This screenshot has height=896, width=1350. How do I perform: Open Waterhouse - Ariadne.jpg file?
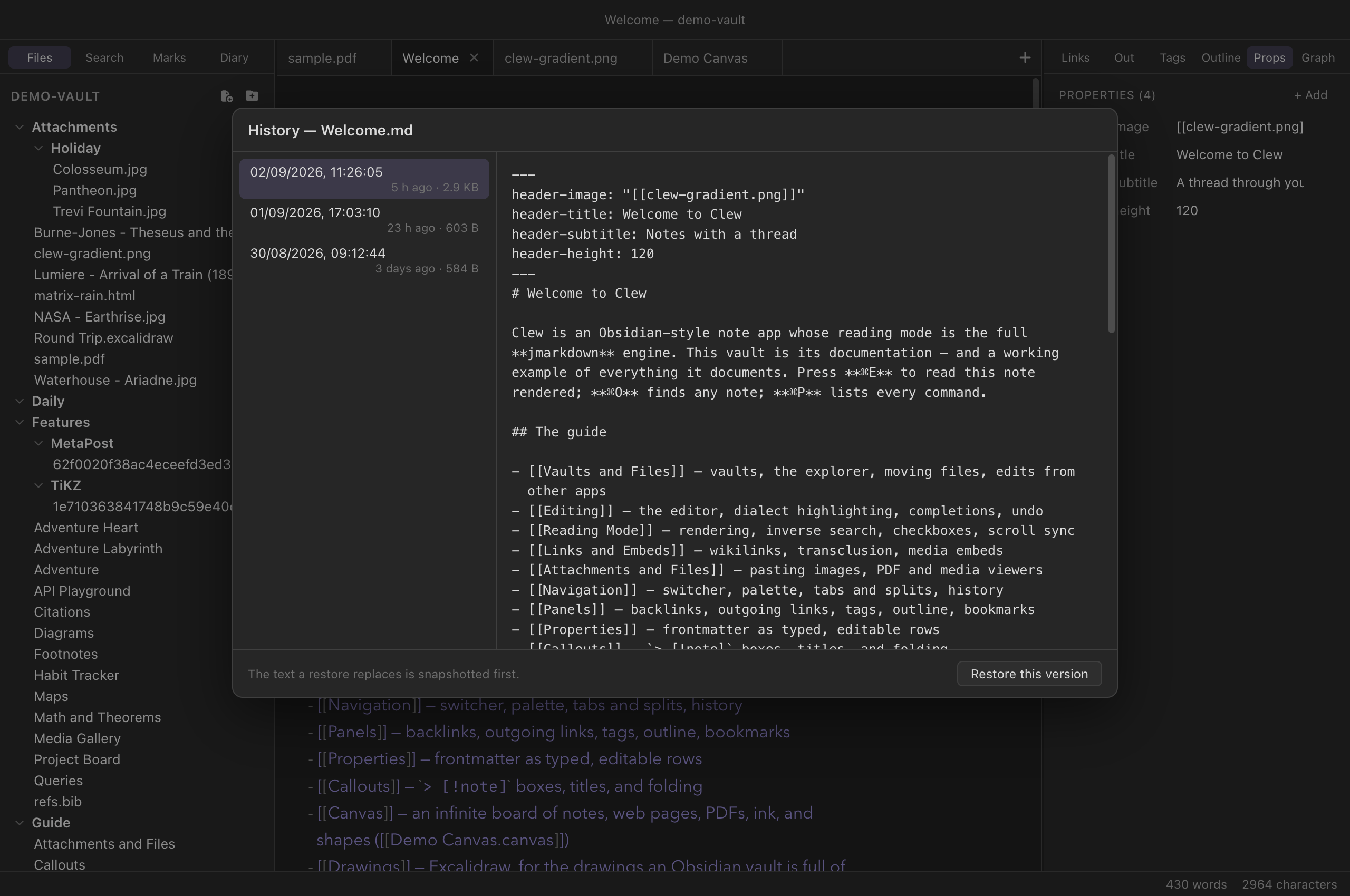coord(115,381)
